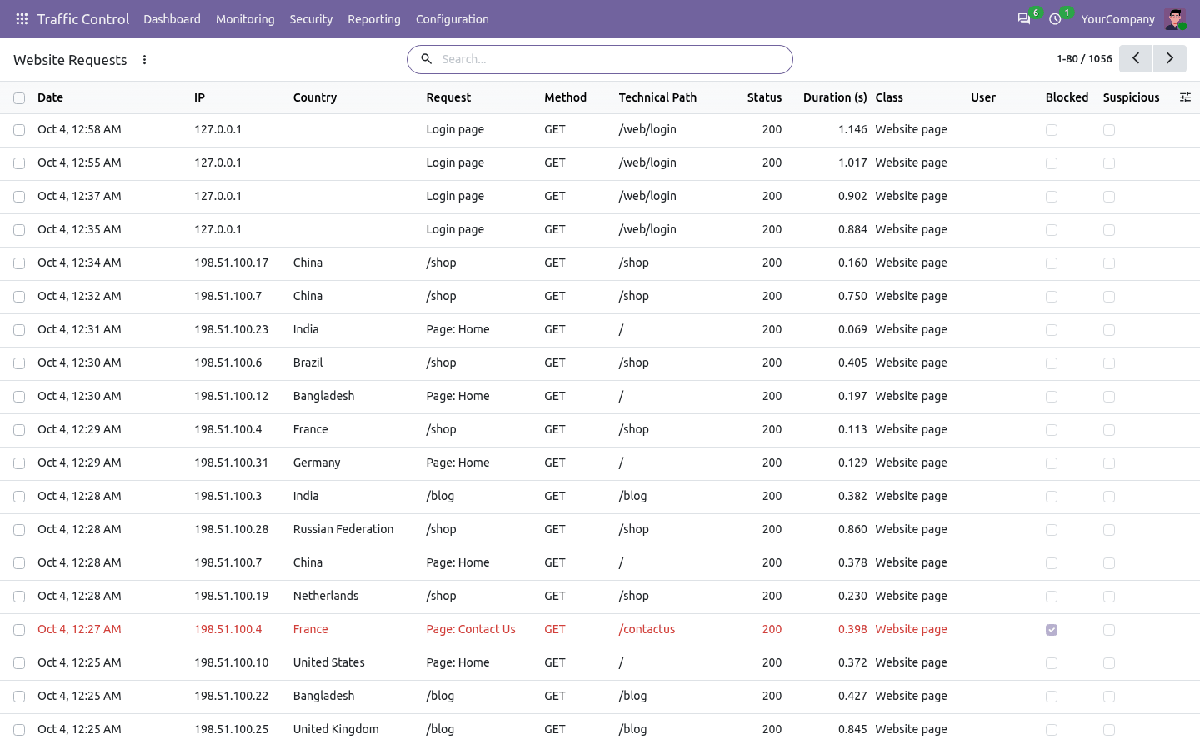
Task: Click the Page: Contact Us request cell
Action: pos(471,630)
